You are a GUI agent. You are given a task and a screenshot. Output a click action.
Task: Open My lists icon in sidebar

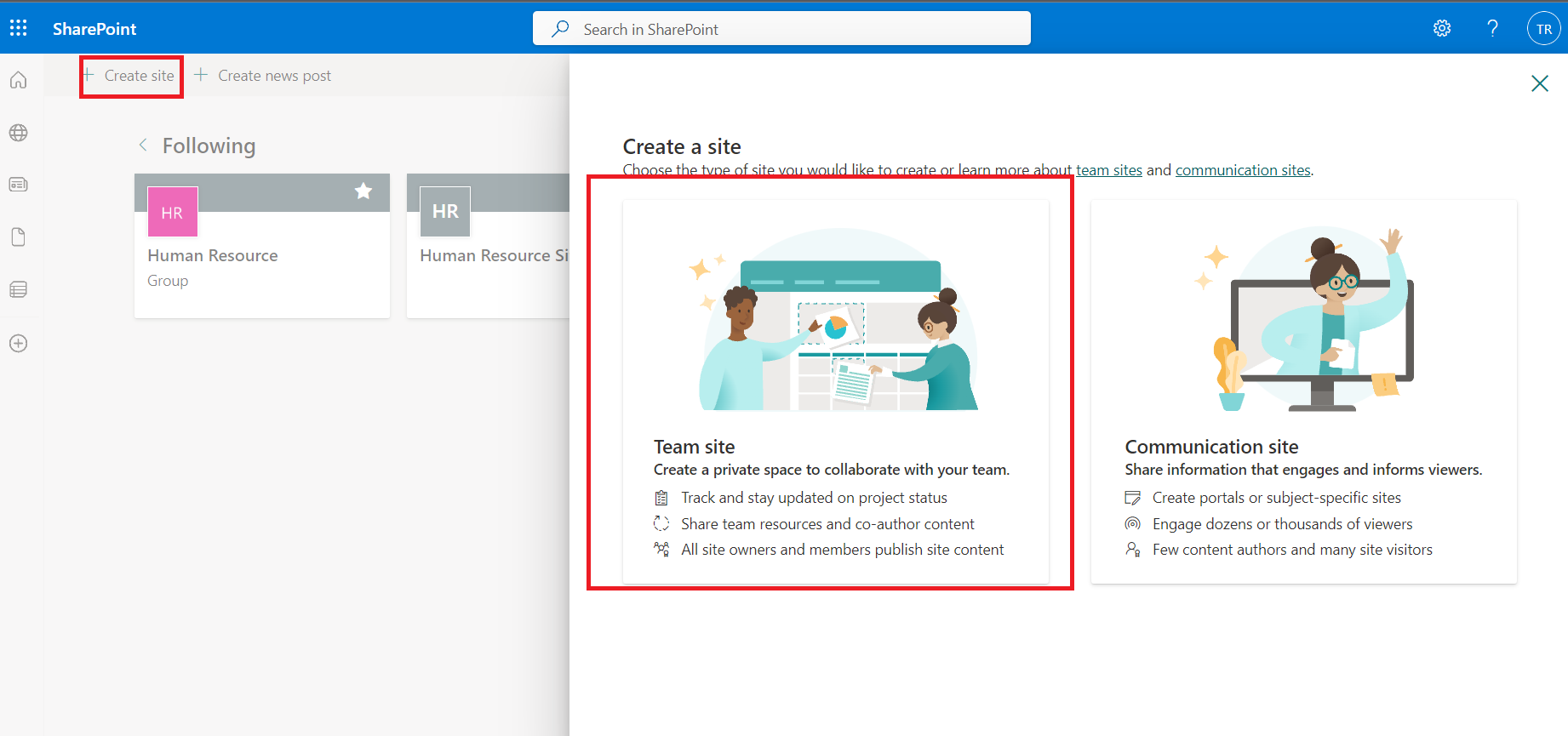[x=19, y=290]
